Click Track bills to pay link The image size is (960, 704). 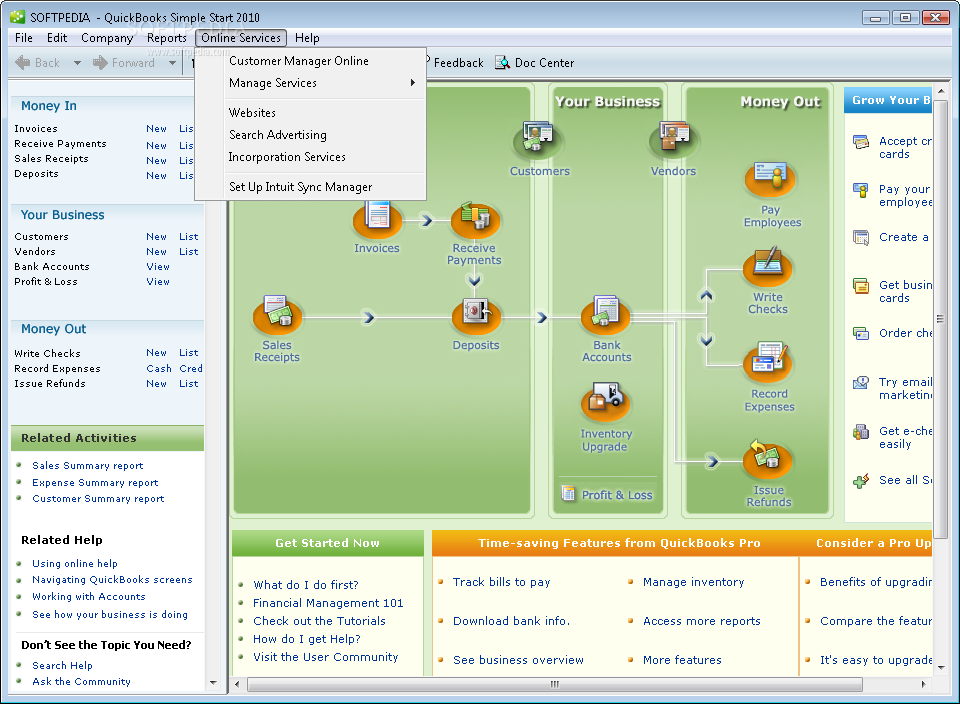(501, 582)
